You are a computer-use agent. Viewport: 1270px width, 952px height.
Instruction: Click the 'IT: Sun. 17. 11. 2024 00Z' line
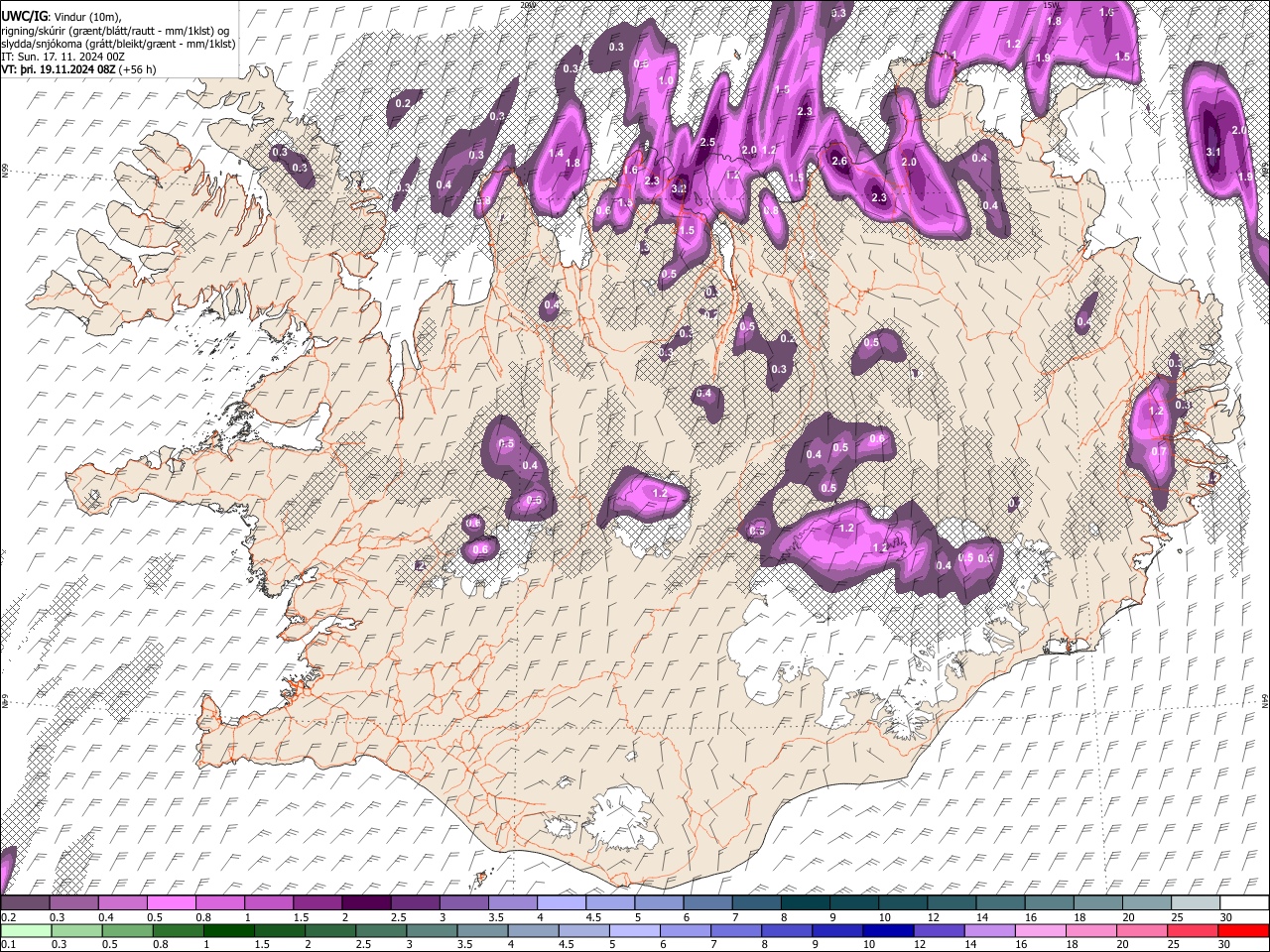click(x=63, y=58)
